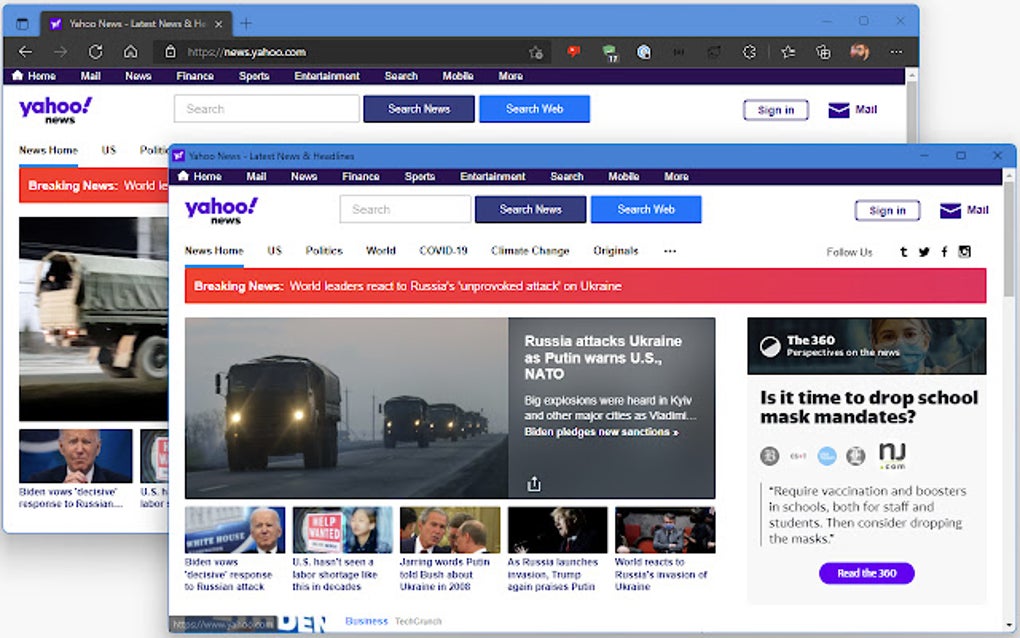Viewport: 1020px width, 638px height.
Task: Click the Yahoo News logo
Action: tap(218, 209)
